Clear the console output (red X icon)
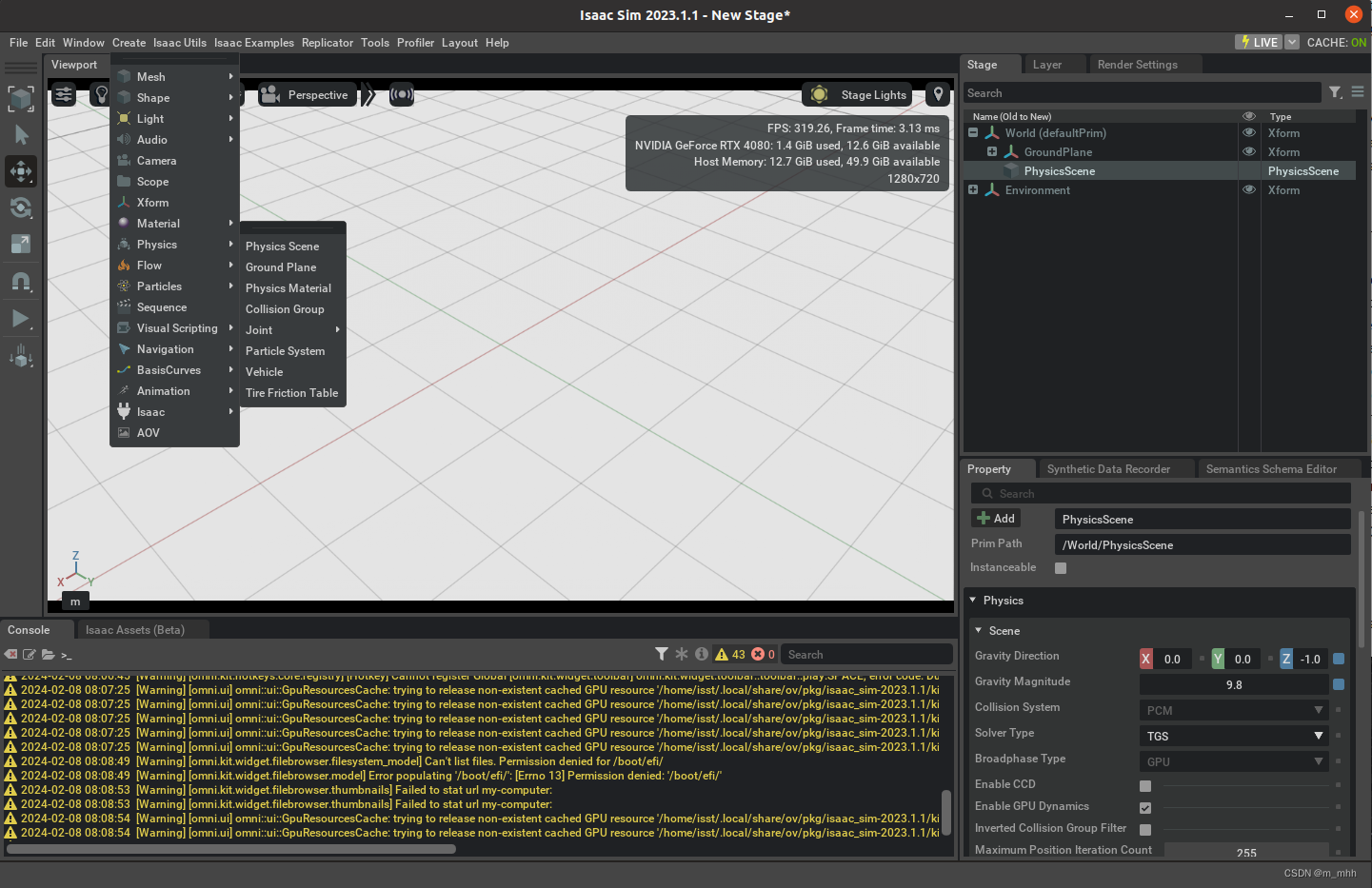 [10, 654]
